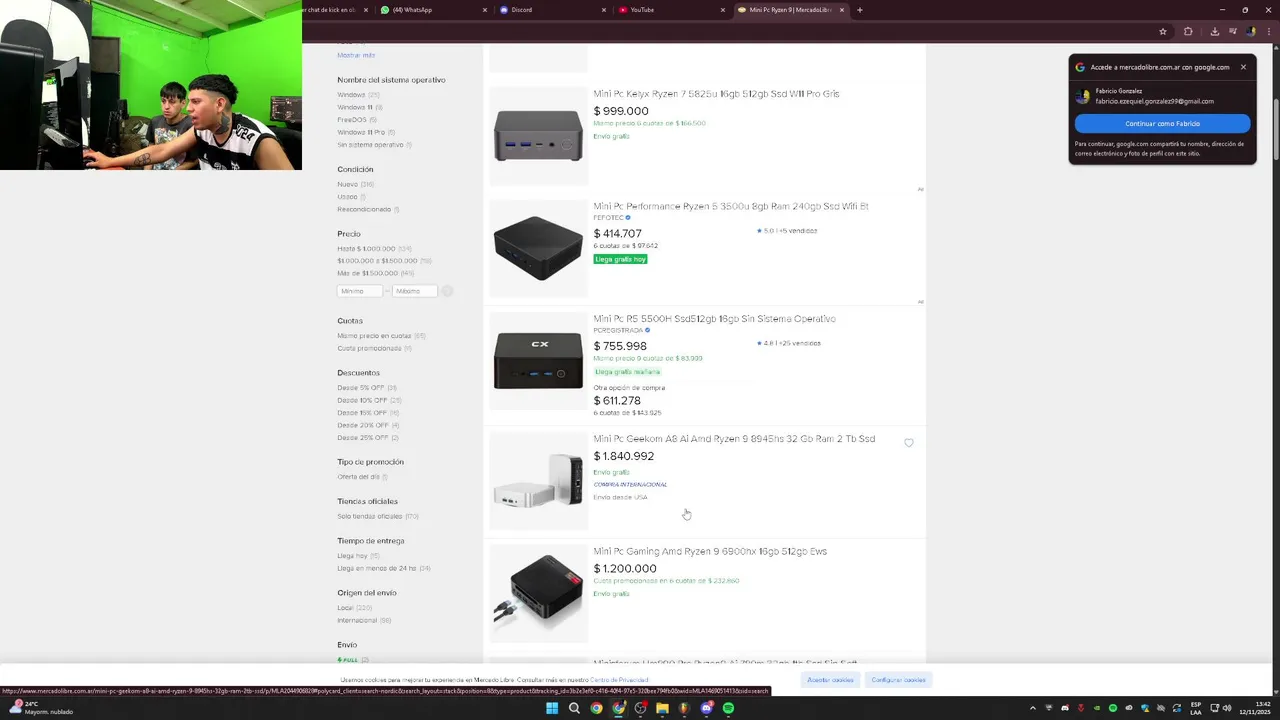Open Centro de Privacidad link

point(619,680)
